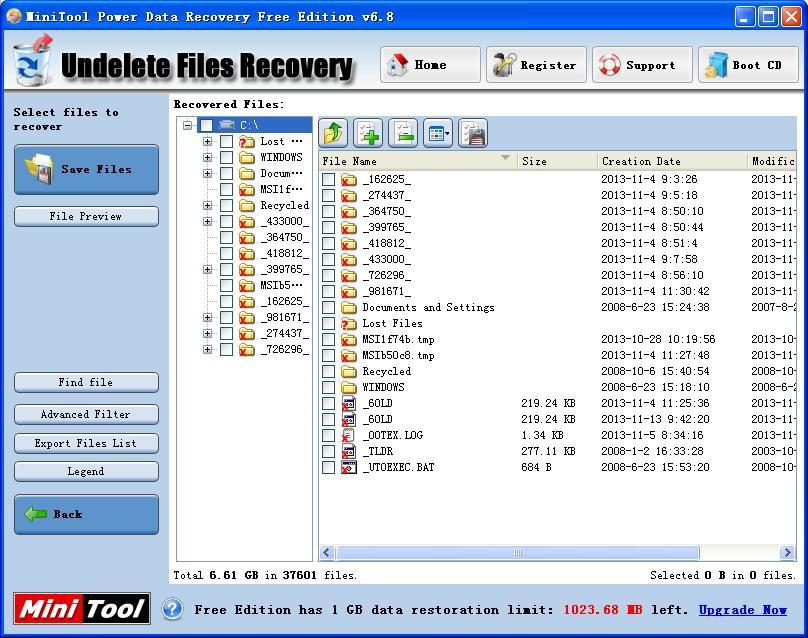Show the Legend

pyautogui.click(x=87, y=472)
